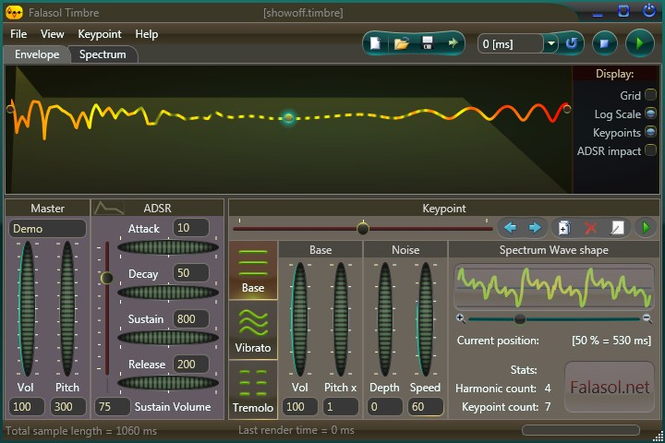Click the Base Pitch x vertical slider
The width and height of the screenshot is (665, 443).
tap(341, 319)
